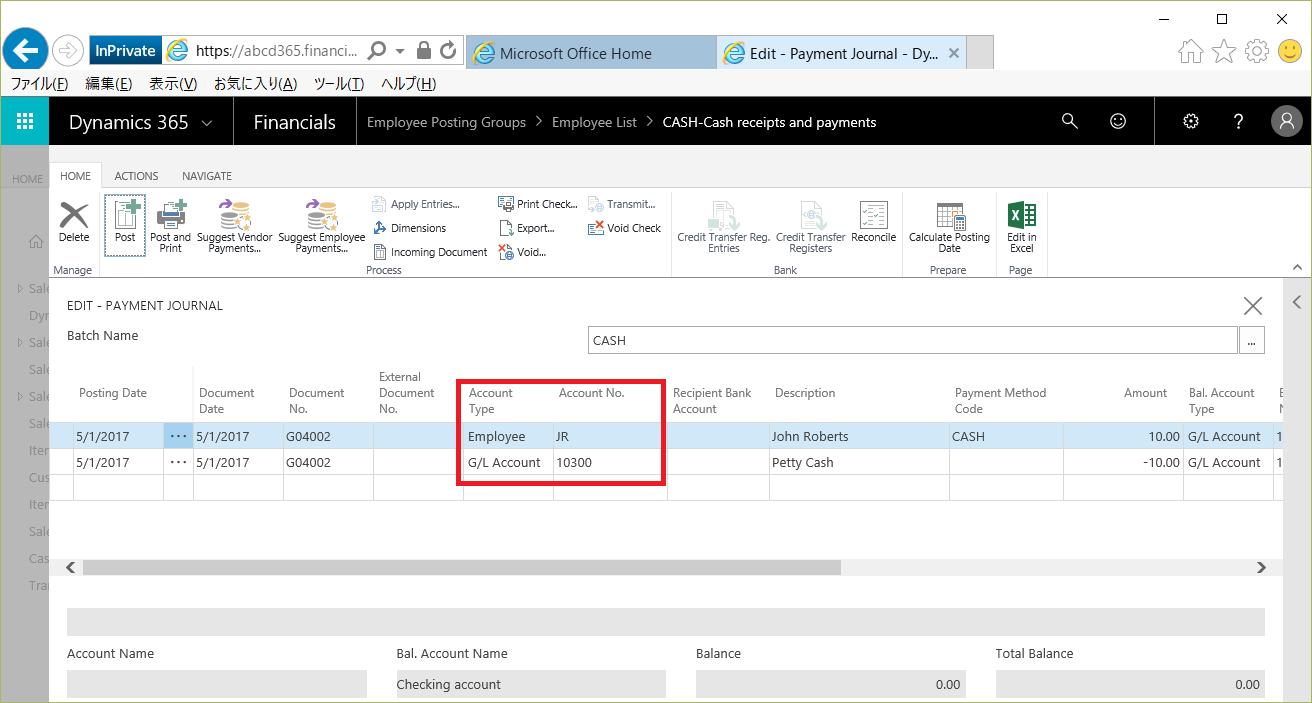Click the Void Check button
Screen dimensions: 1312x703
[x=624, y=228]
